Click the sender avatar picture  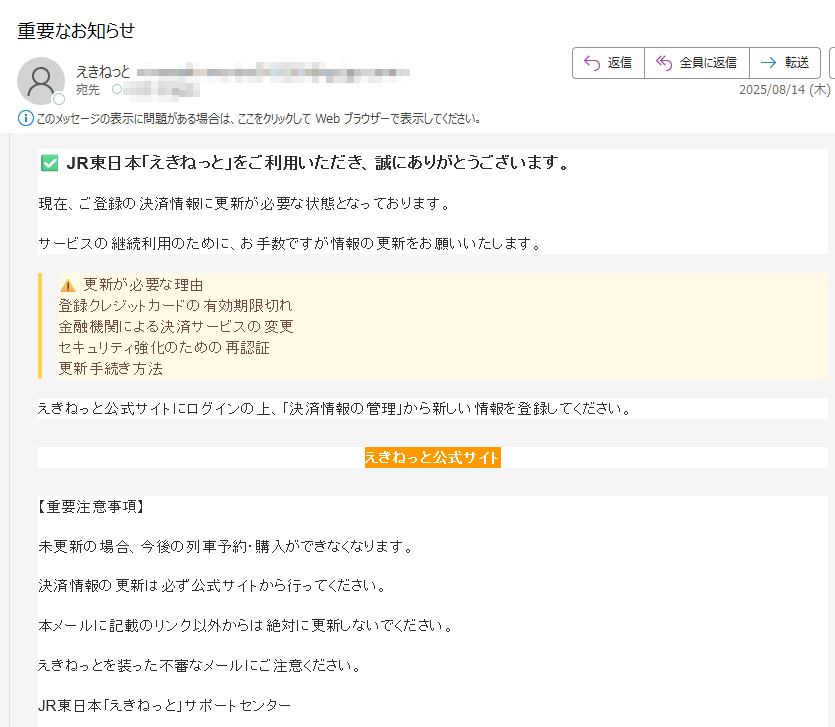(40, 81)
